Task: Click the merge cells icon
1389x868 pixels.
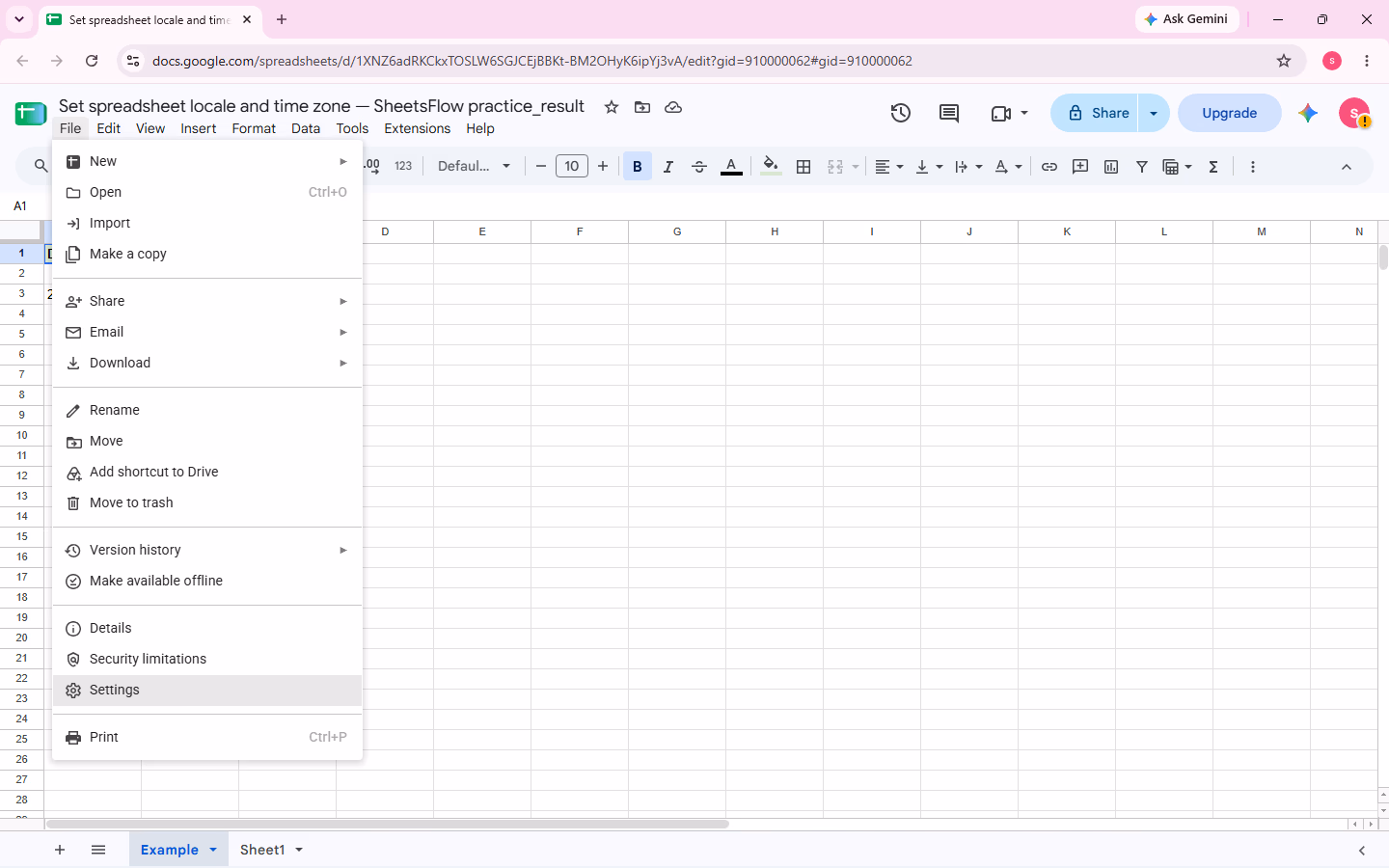Action: 835,167
